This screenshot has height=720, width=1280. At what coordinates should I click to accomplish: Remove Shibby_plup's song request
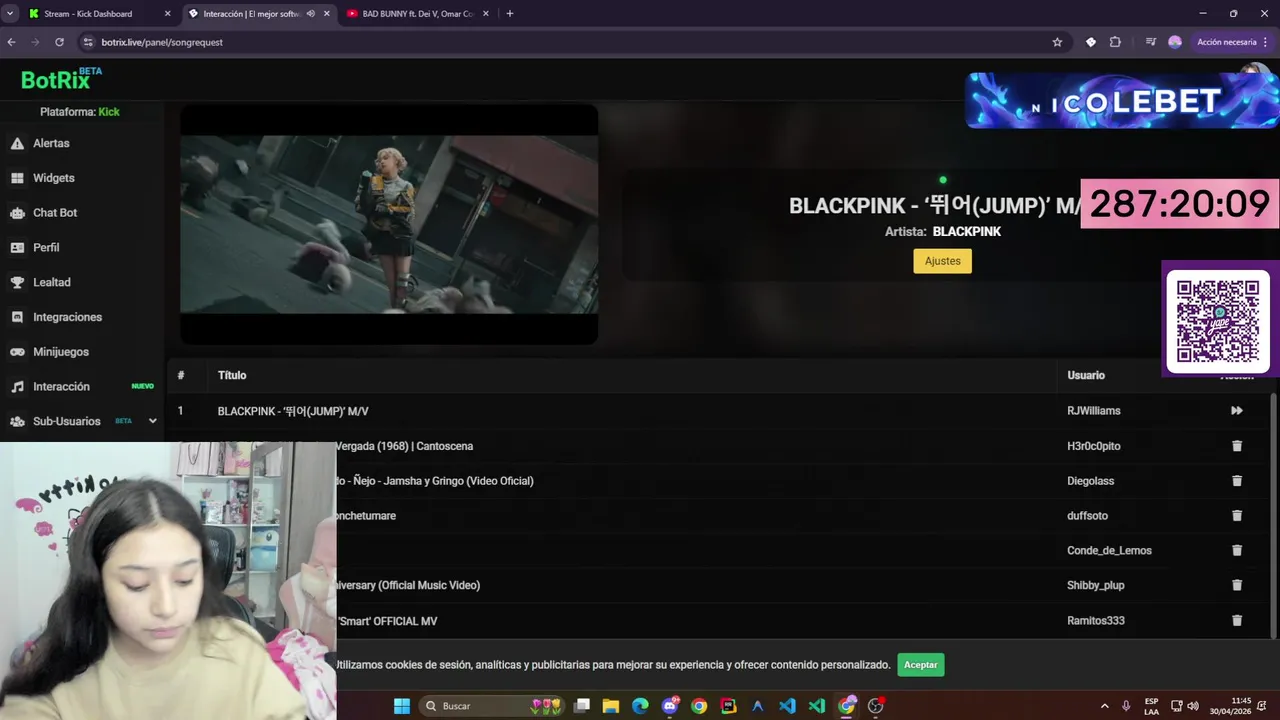click(x=1237, y=585)
